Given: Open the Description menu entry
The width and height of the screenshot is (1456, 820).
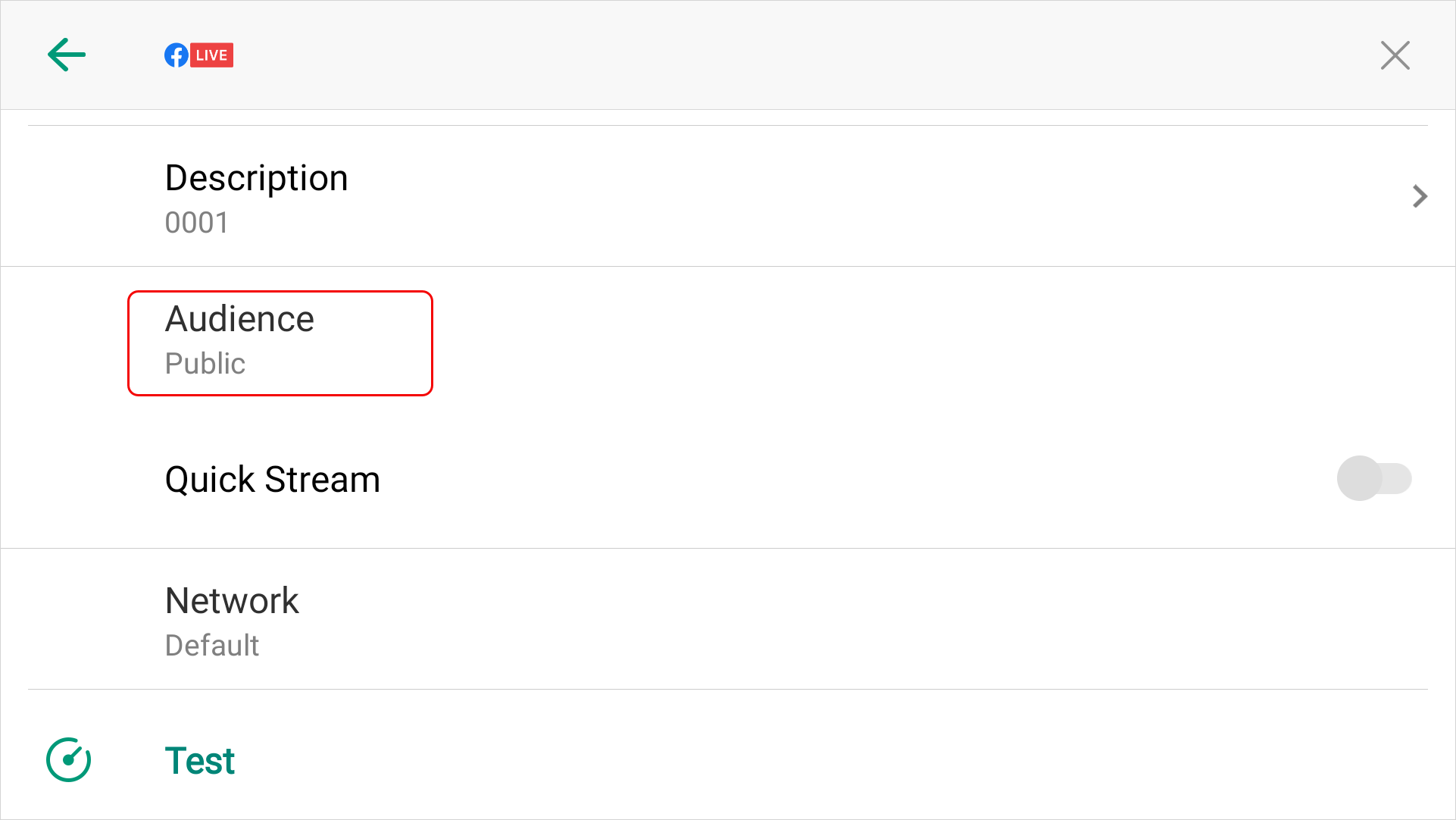Looking at the screenshot, I should 256,178.
